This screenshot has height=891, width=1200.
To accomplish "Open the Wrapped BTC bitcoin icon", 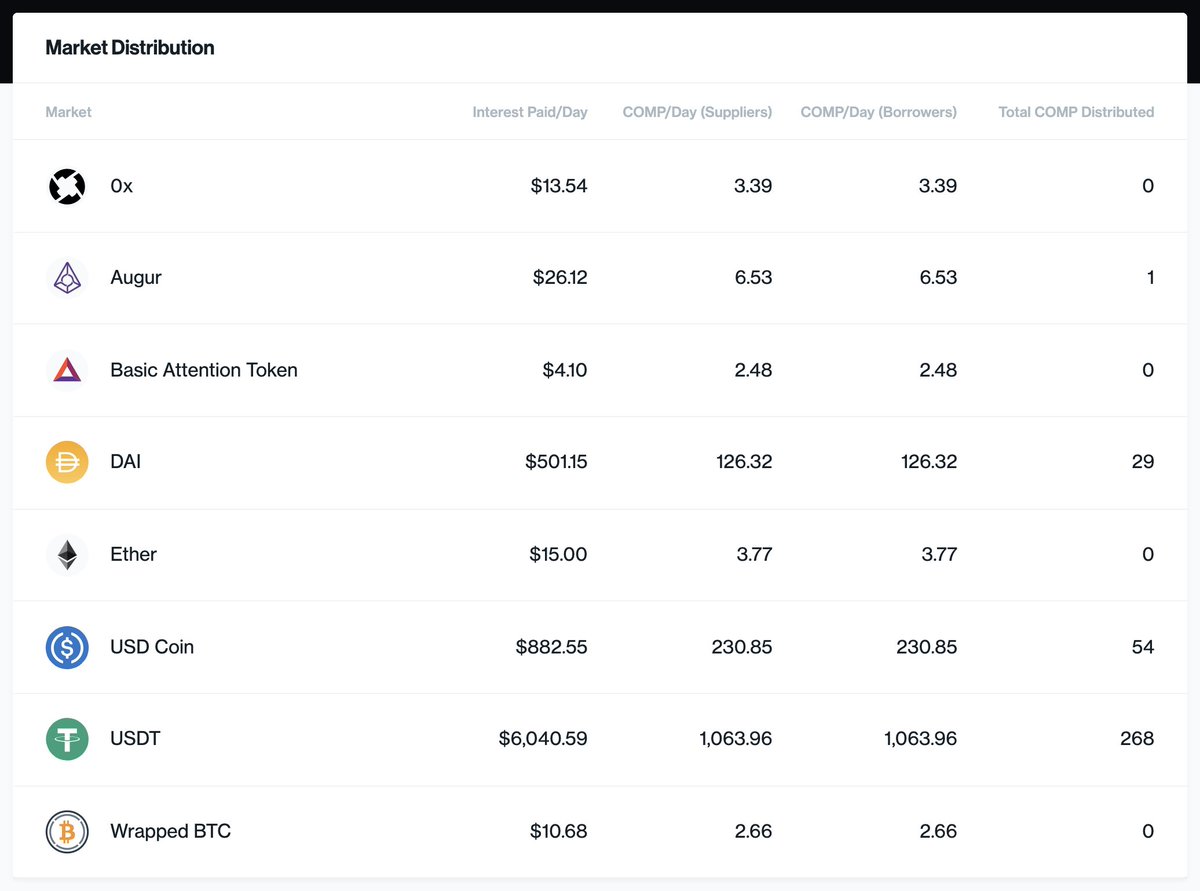I will 67,831.
